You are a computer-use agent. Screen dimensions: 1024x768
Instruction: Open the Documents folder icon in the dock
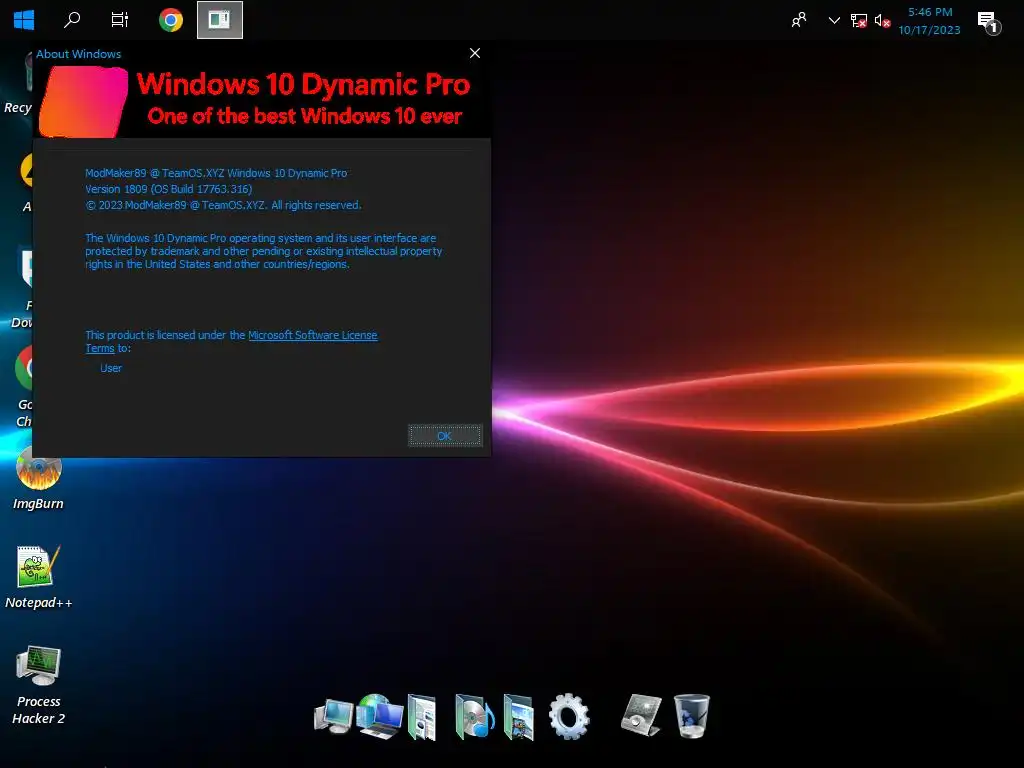coord(422,716)
